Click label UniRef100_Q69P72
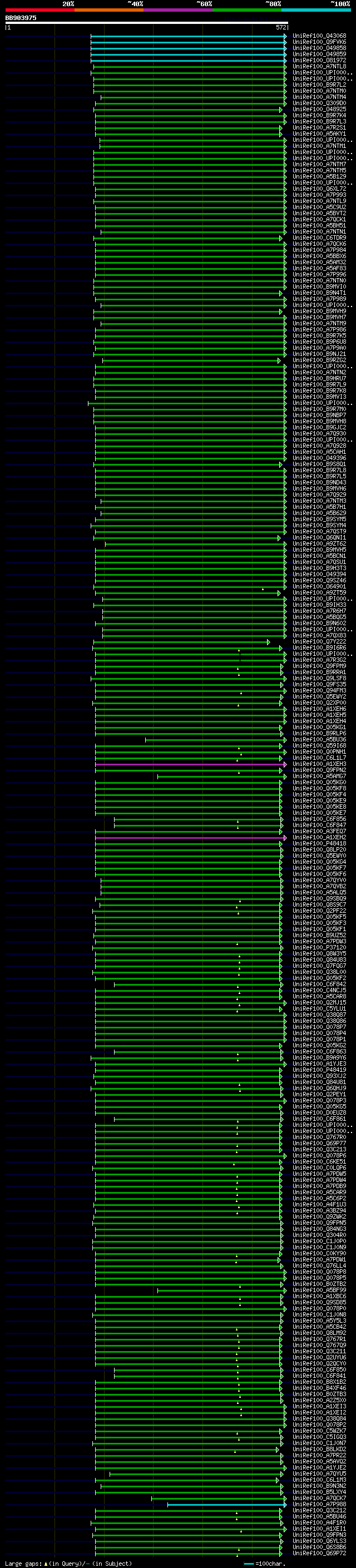Image resolution: width=356 pixels, height=1568 pixels. tap(319, 1553)
